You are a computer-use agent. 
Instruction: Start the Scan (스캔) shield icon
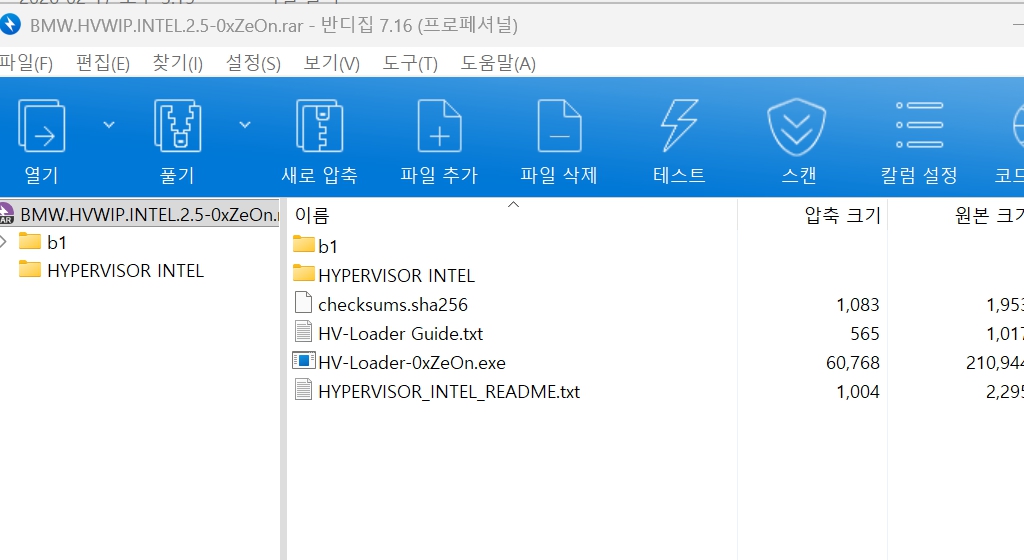797,128
